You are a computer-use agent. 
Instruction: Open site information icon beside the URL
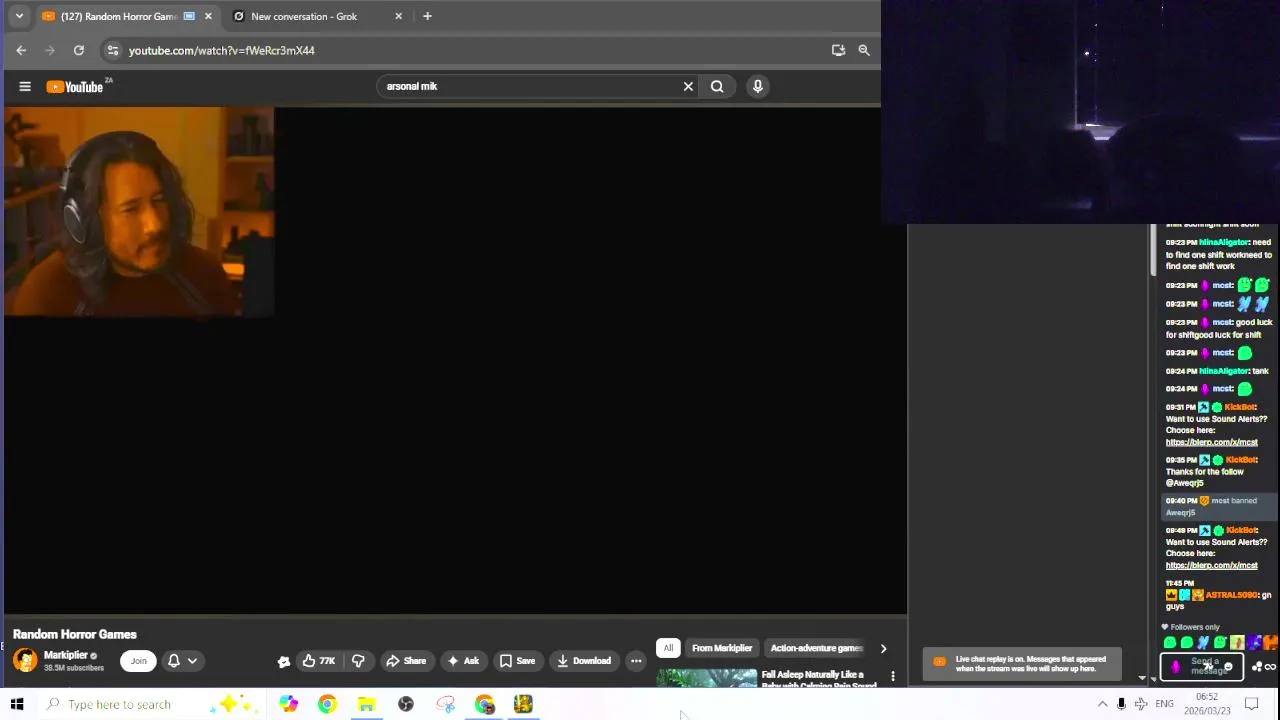pyautogui.click(x=113, y=50)
